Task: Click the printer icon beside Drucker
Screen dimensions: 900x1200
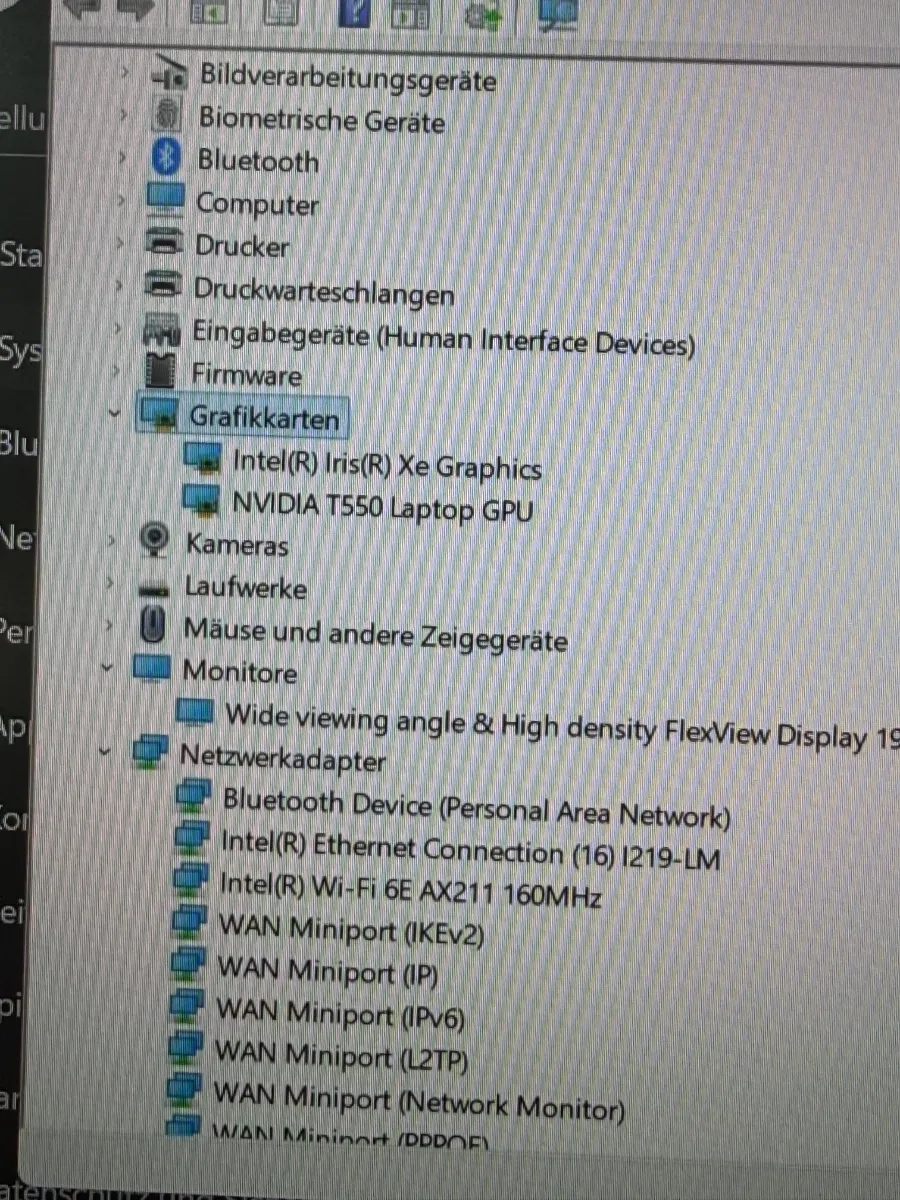Action: tap(164, 242)
